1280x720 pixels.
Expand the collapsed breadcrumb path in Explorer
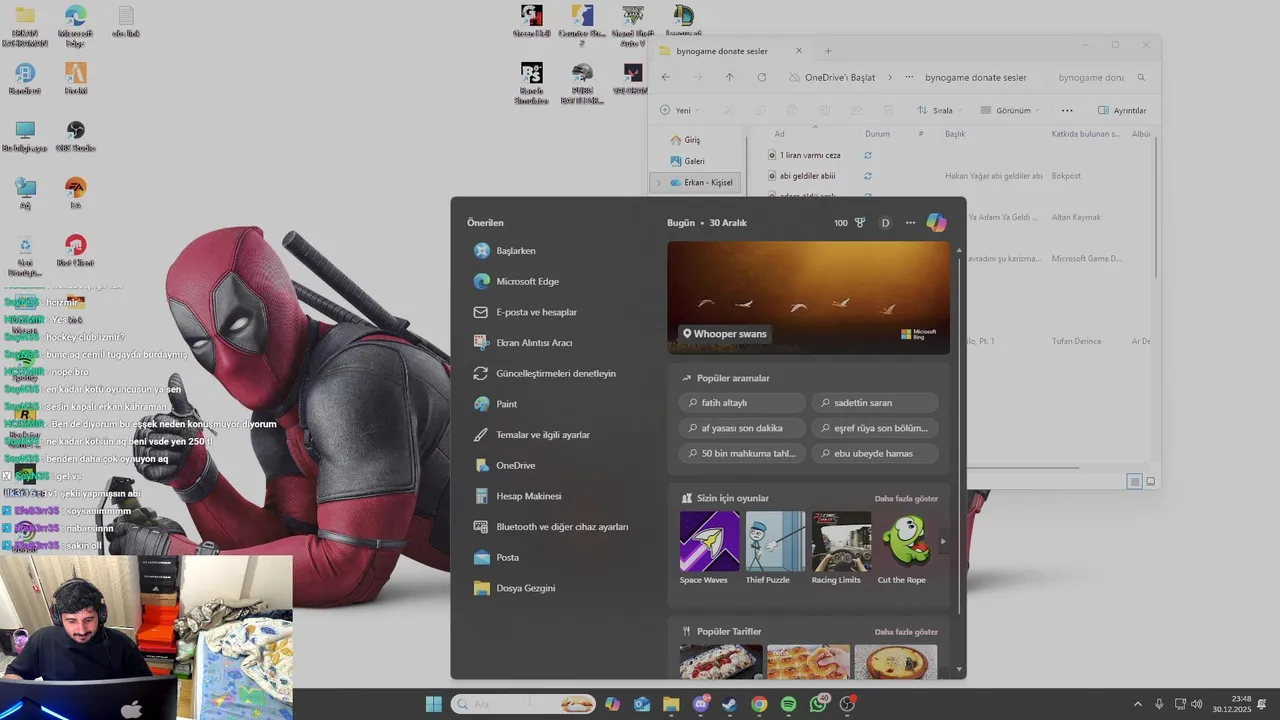[909, 77]
